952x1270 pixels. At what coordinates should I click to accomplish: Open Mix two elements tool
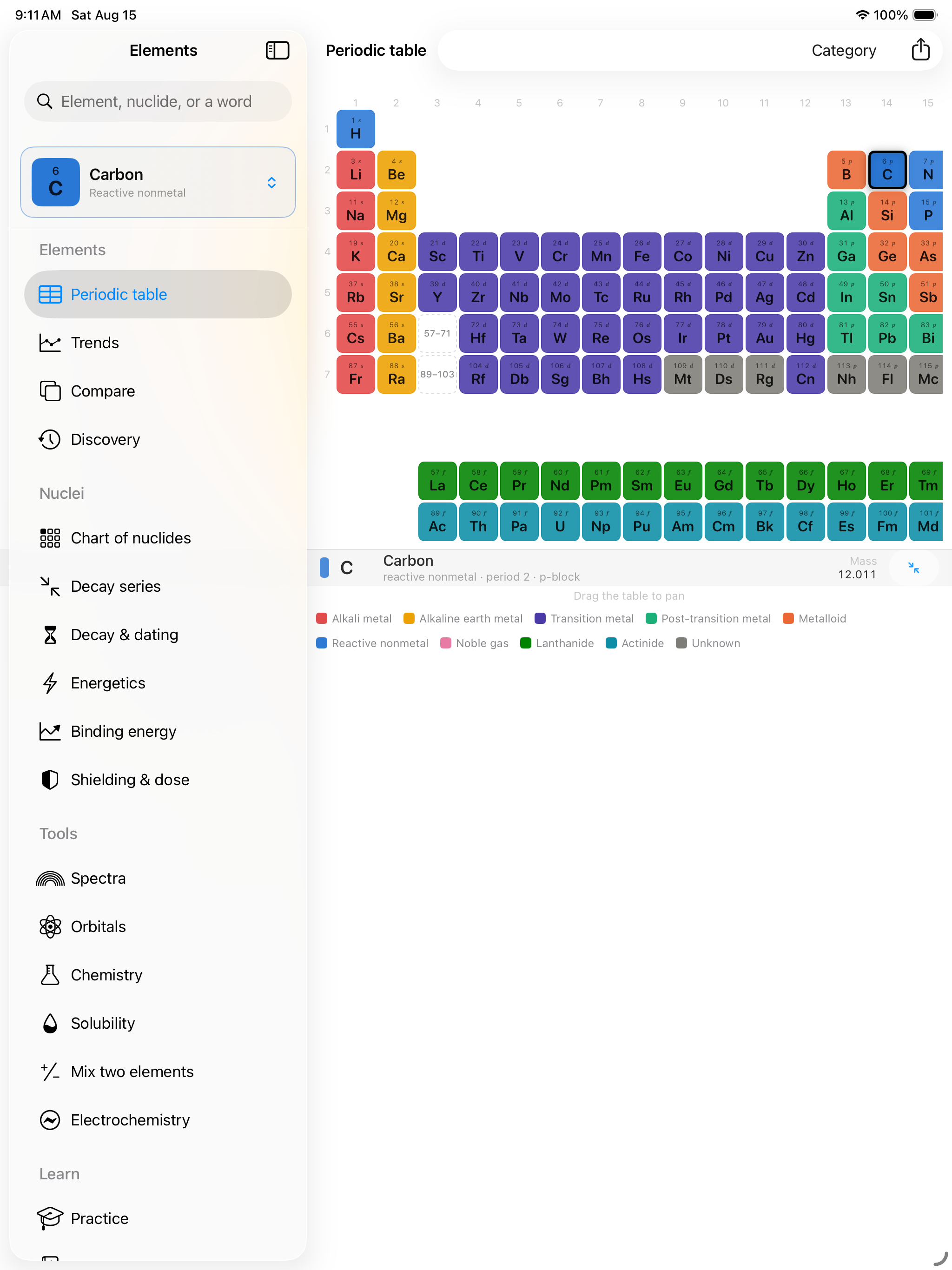158,1072
